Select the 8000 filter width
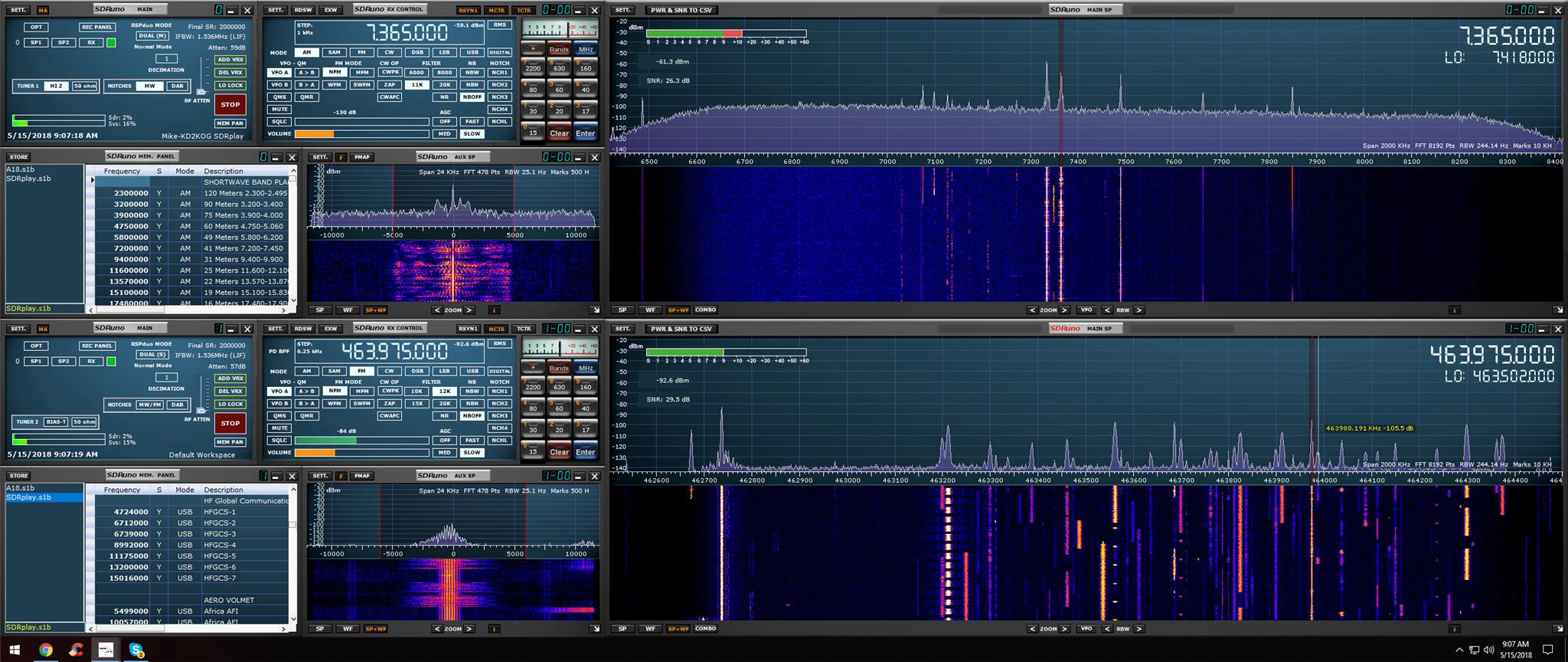 444,73
